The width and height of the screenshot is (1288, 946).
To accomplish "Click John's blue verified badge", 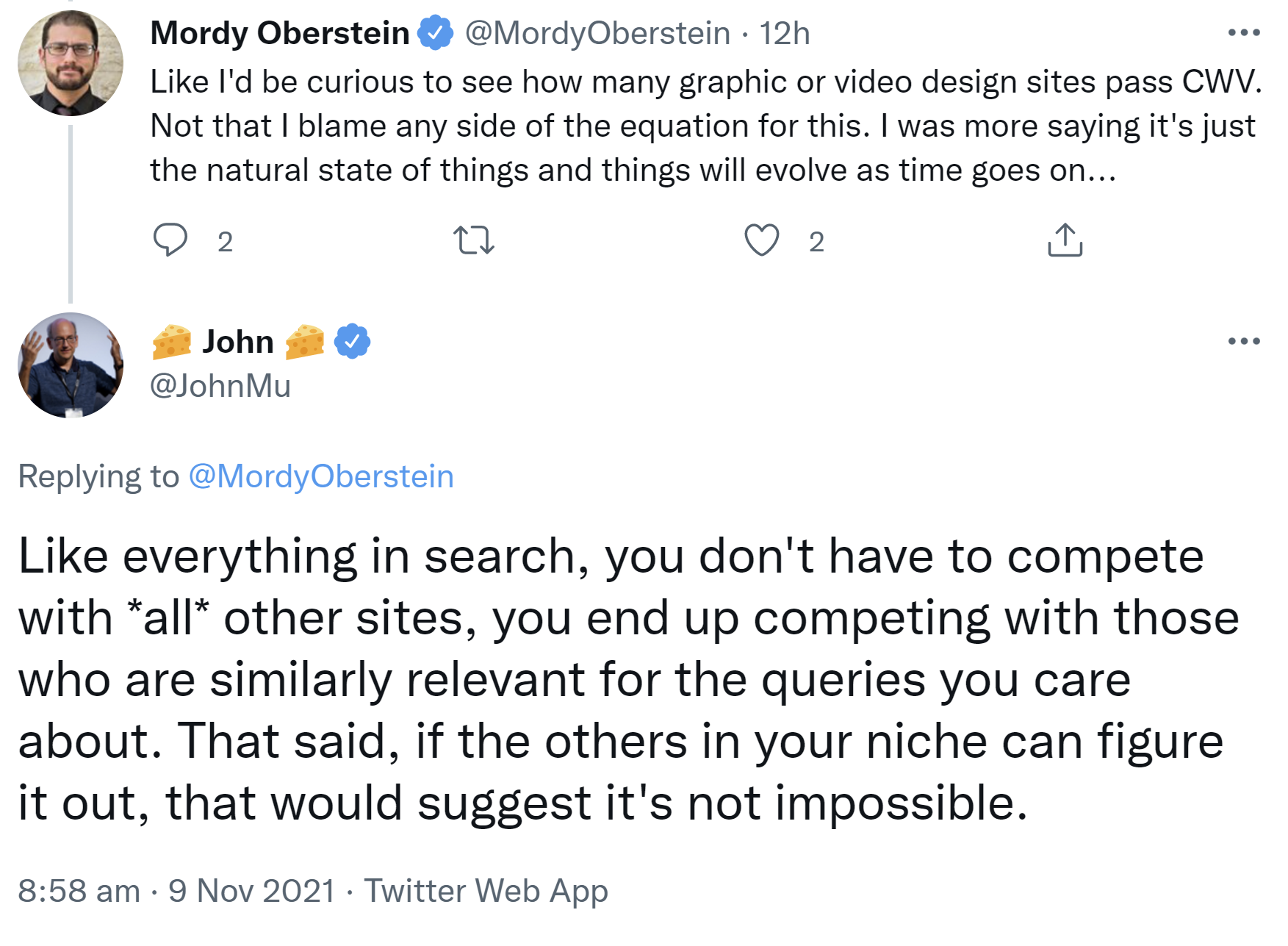I will (x=353, y=342).
